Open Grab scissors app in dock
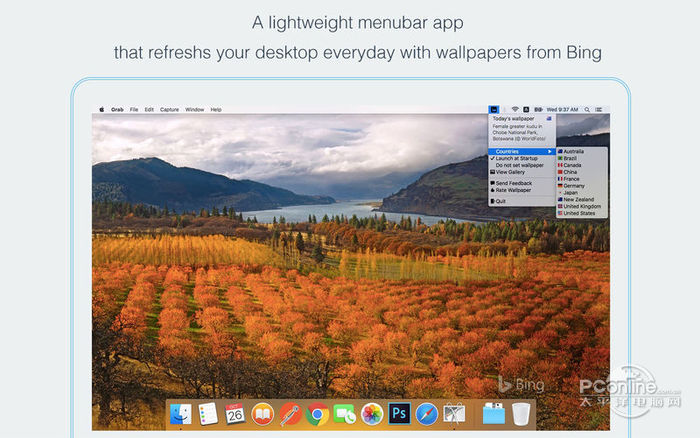Viewport: 700px width, 438px height. pos(454,414)
